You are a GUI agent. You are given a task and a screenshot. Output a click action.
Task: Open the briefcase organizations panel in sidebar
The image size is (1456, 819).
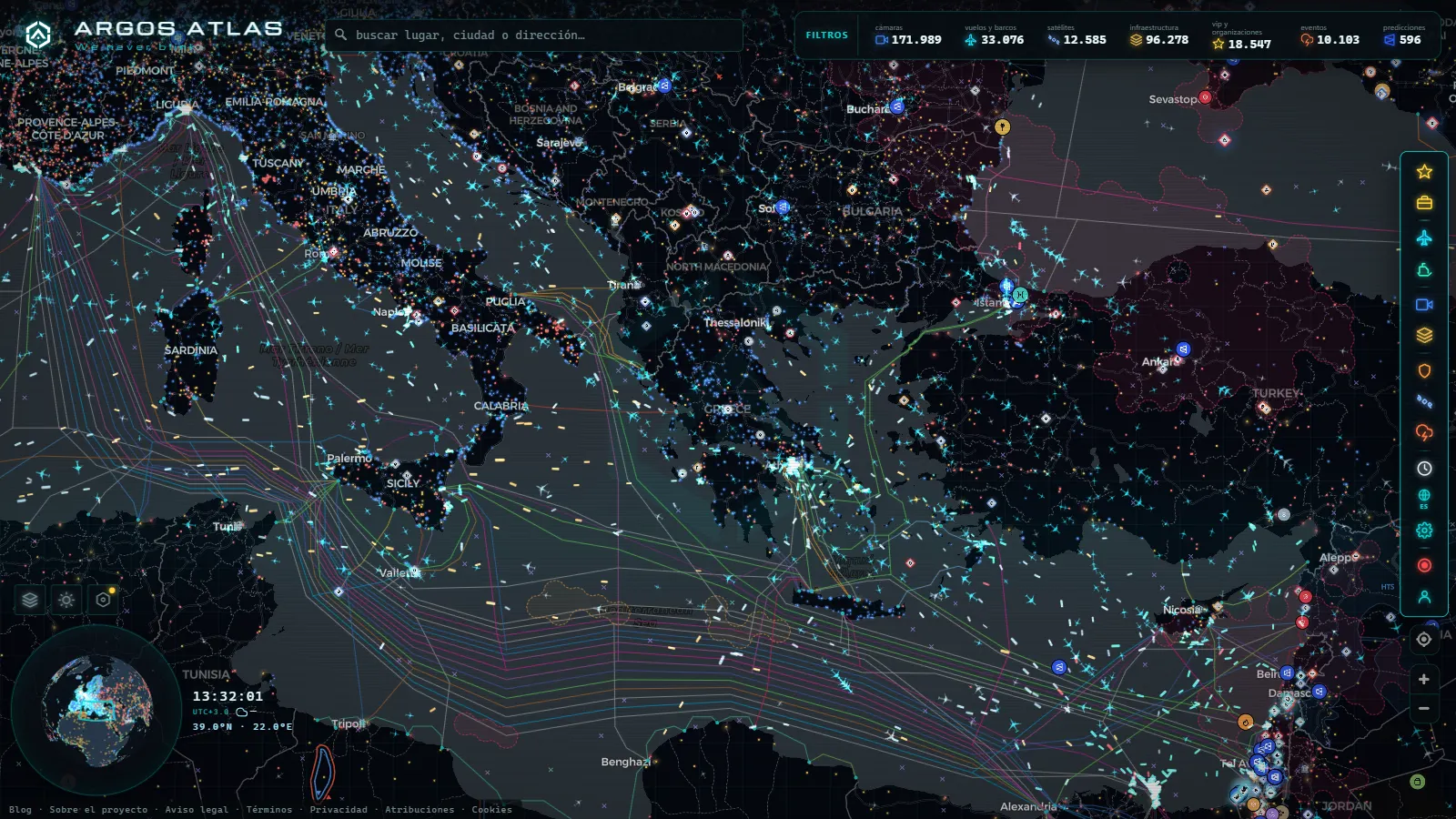click(x=1424, y=203)
